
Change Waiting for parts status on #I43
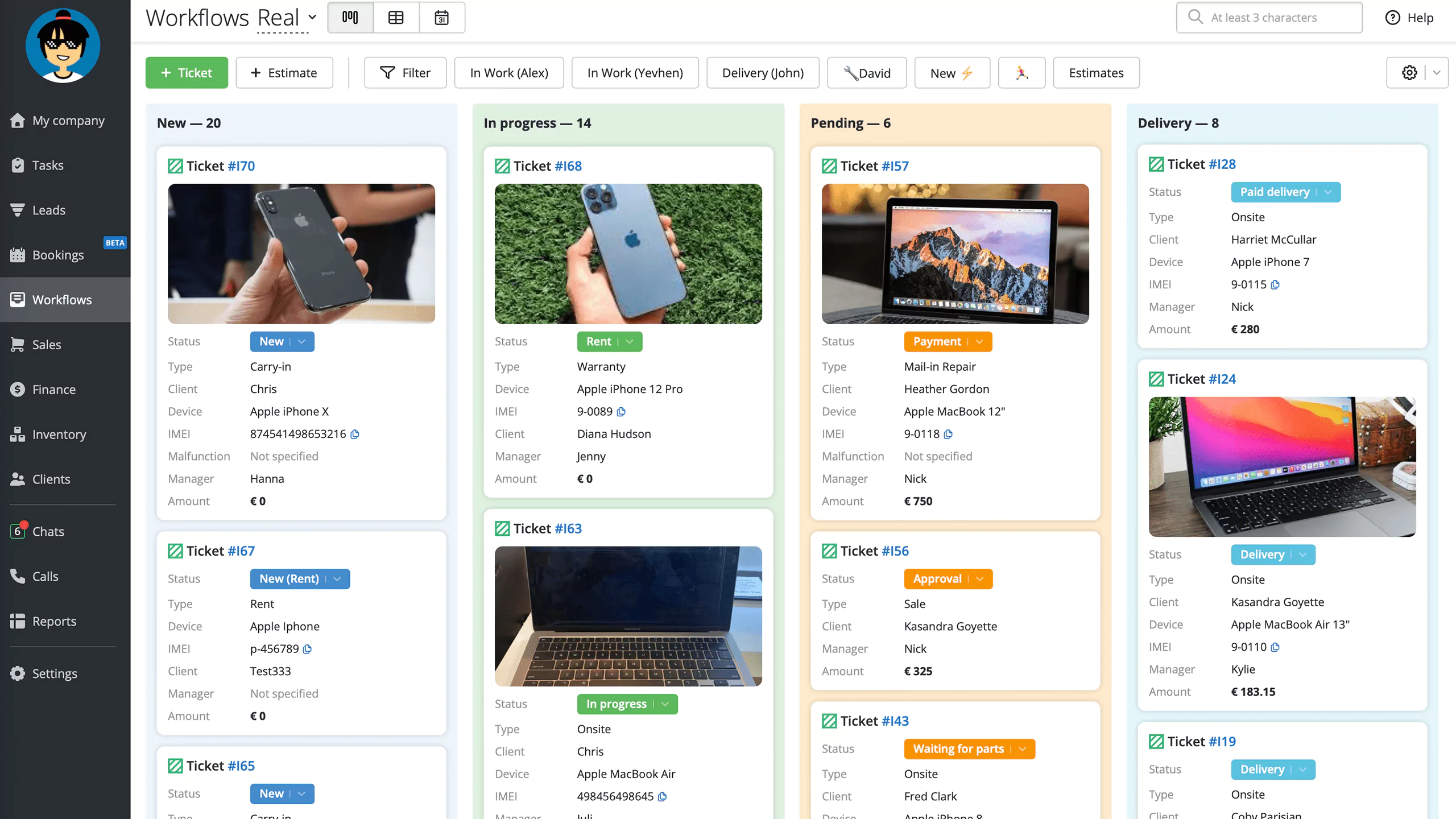(x=969, y=749)
